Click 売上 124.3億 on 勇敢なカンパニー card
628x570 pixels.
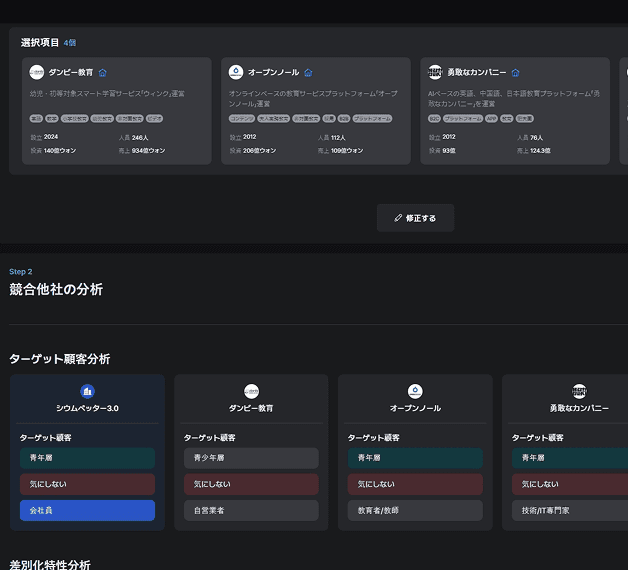pos(533,151)
